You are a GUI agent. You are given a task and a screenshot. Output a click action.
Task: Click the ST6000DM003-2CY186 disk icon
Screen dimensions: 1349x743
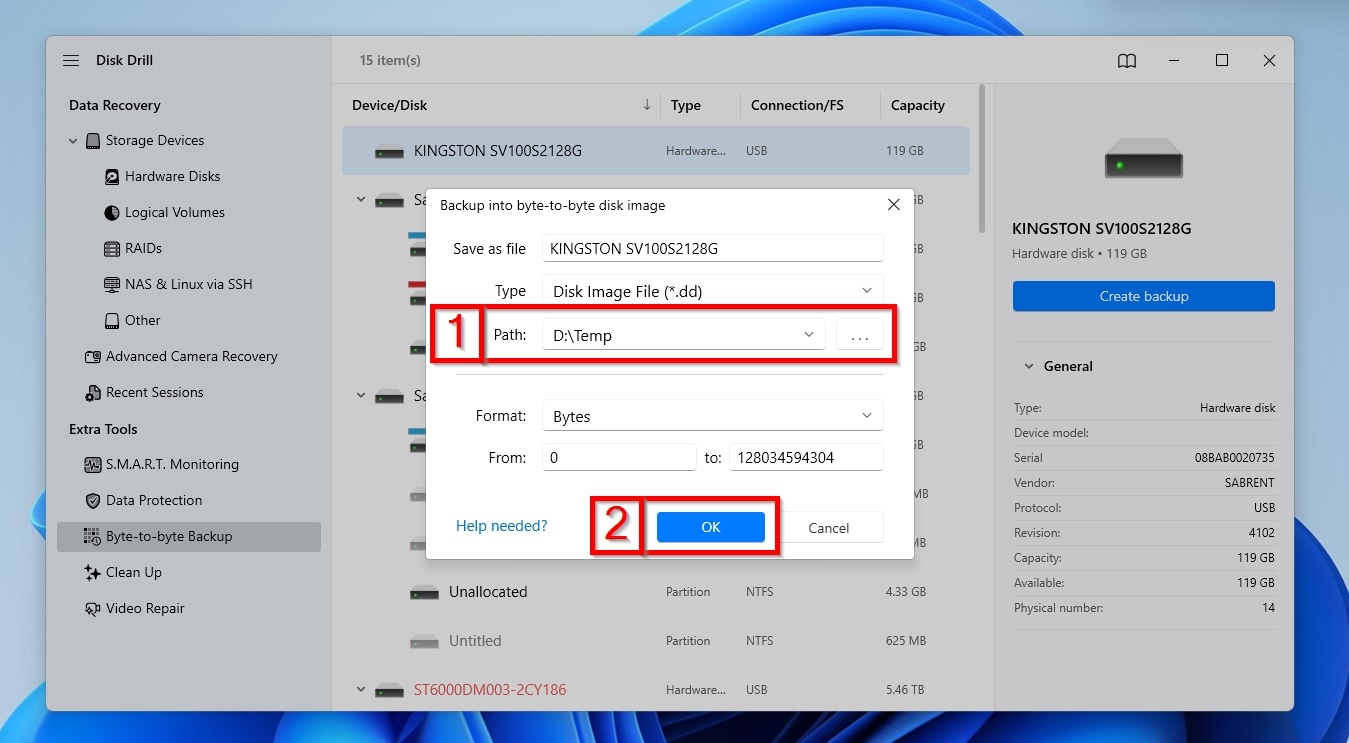389,690
